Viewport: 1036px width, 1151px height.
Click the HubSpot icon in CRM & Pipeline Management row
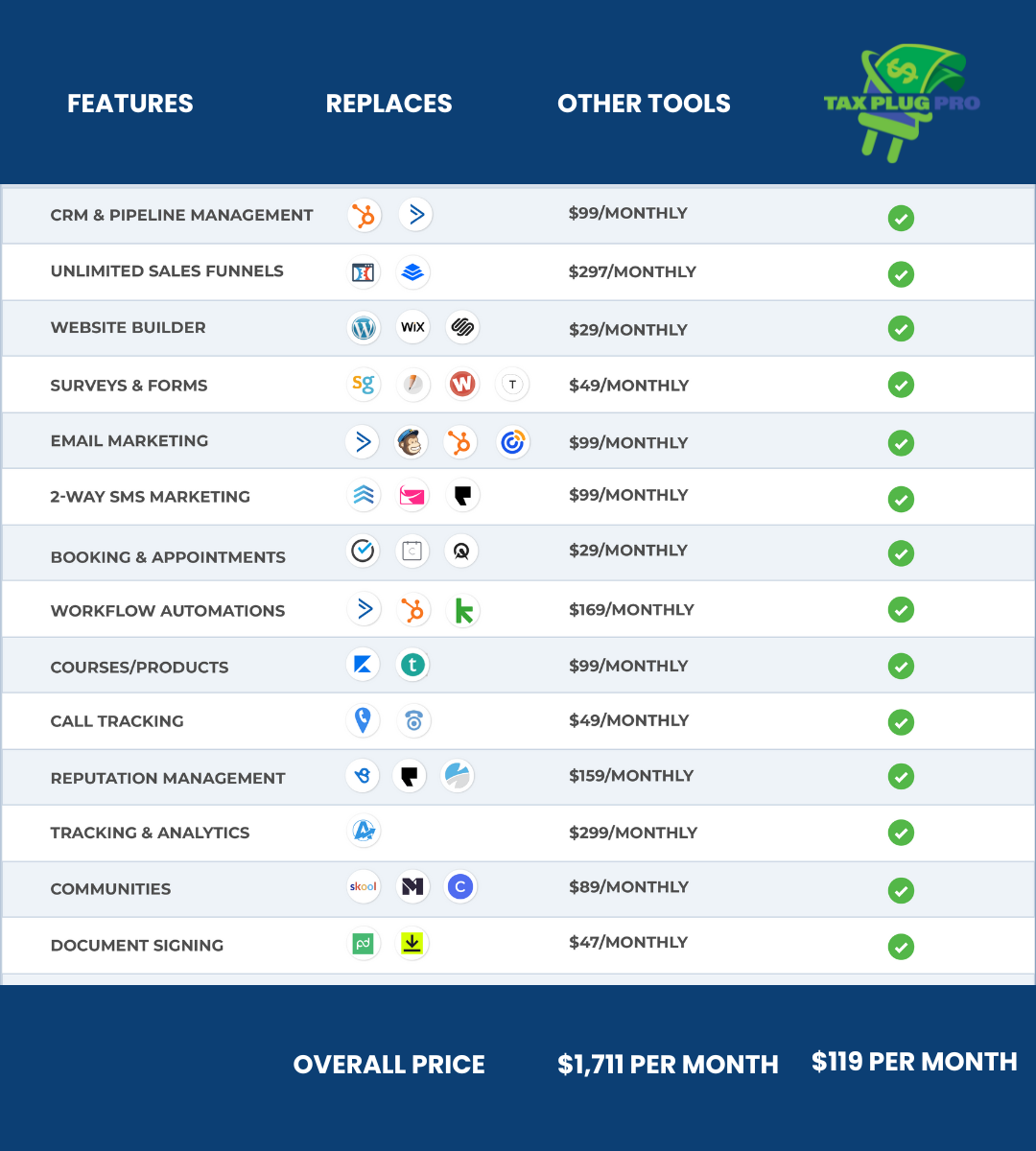click(x=365, y=215)
